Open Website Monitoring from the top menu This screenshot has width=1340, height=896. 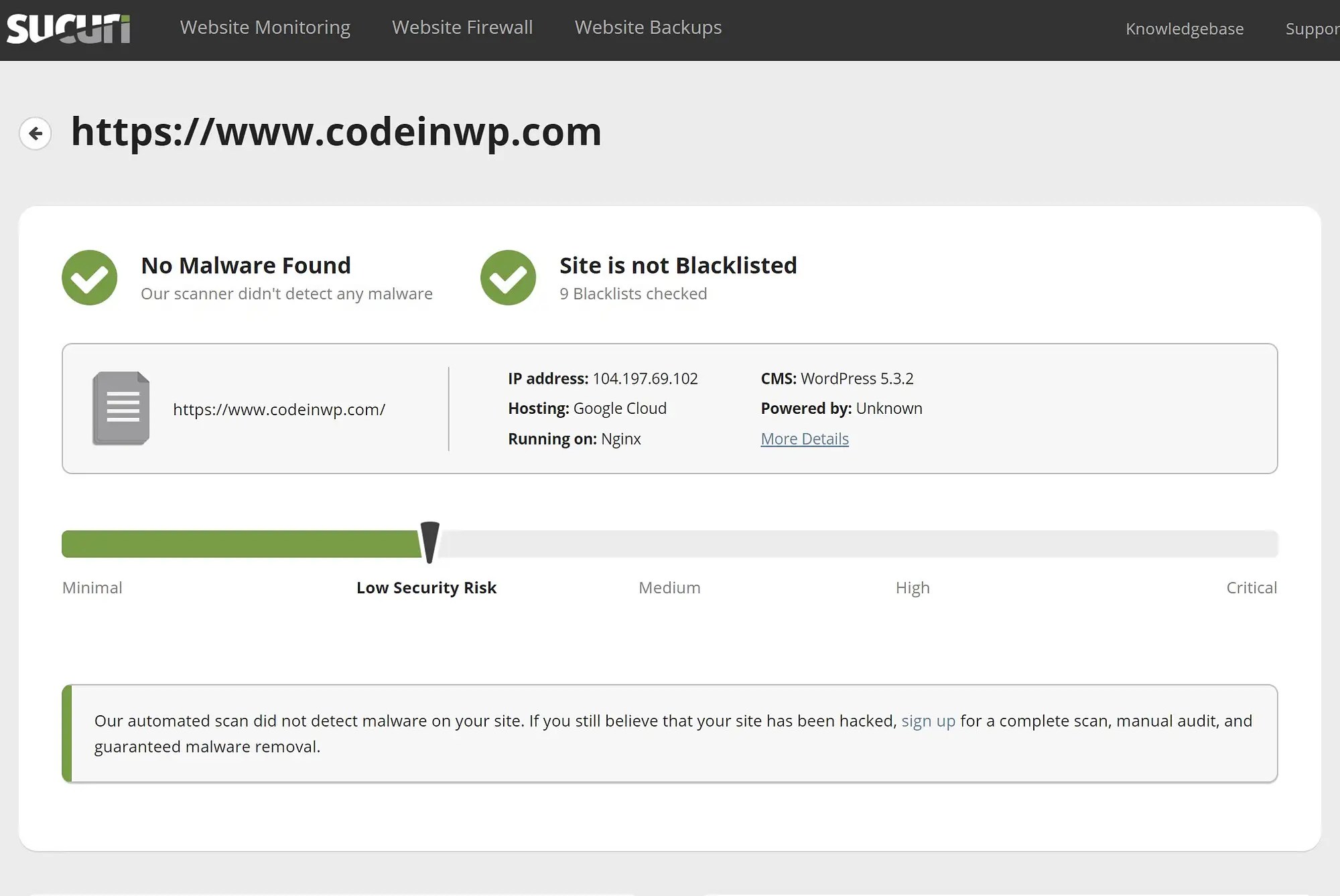tap(265, 27)
